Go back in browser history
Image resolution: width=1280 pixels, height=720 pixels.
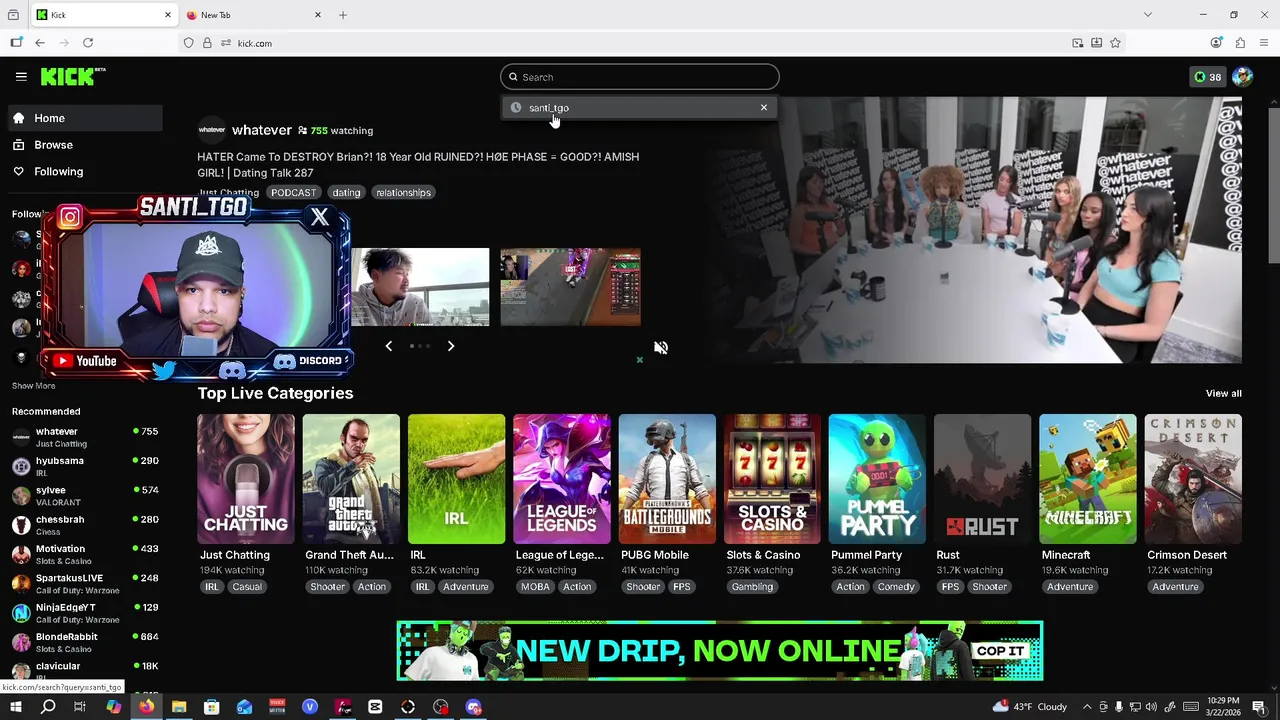pos(40,43)
